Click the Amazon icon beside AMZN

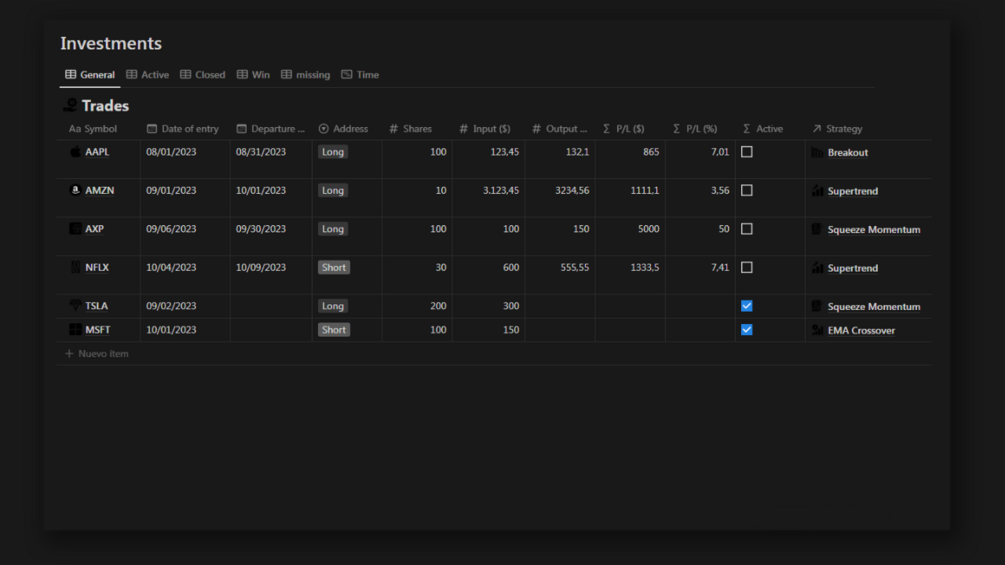pos(75,190)
